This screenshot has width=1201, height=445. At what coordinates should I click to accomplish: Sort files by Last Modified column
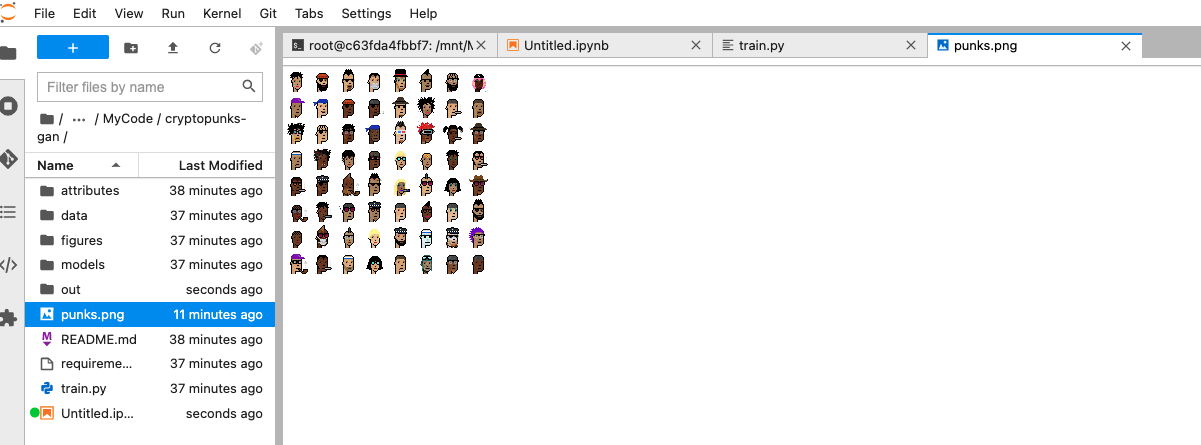(x=206, y=165)
